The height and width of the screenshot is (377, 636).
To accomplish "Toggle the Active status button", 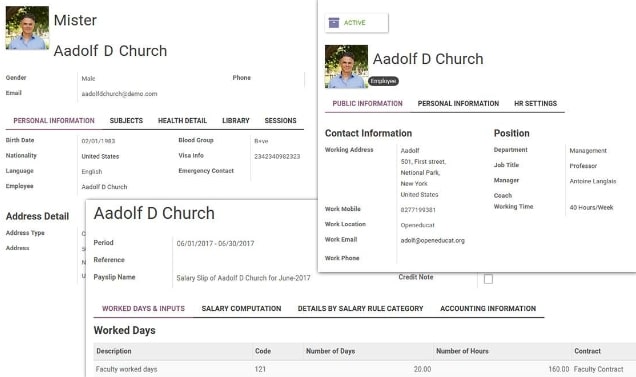I will pyautogui.click(x=357, y=23).
